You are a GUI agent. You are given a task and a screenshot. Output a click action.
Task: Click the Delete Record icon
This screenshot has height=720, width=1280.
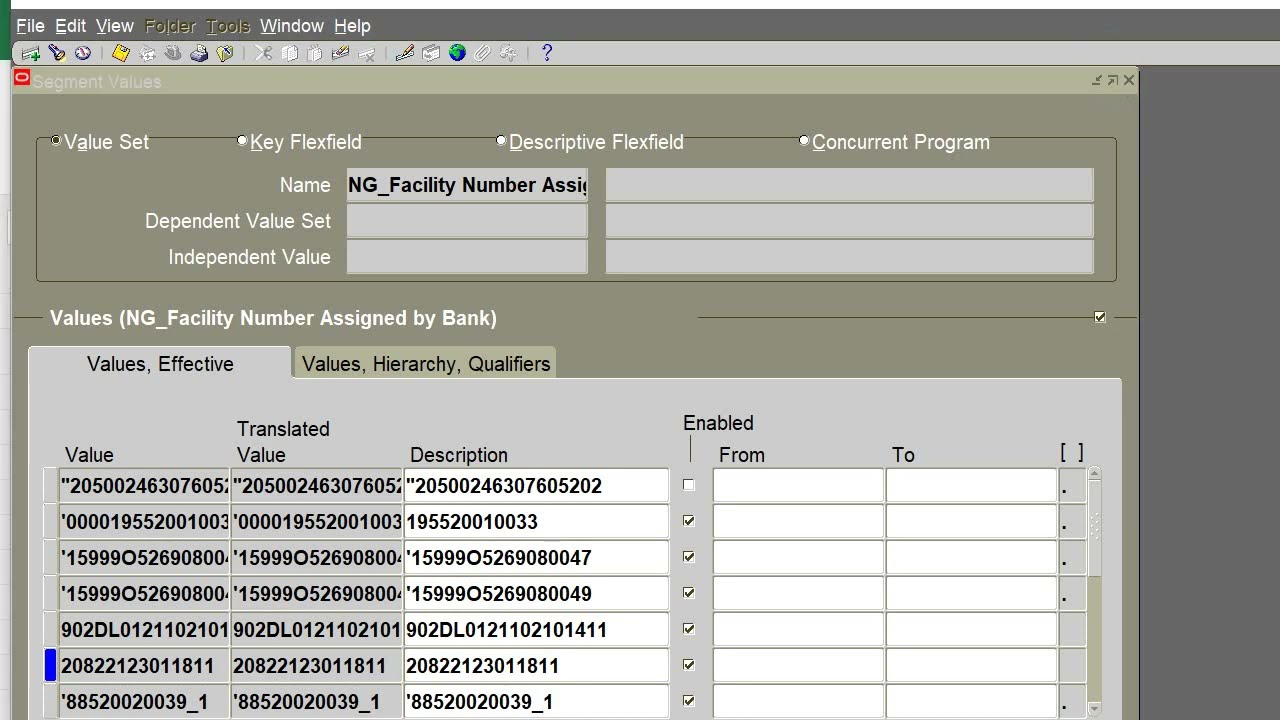pos(367,53)
